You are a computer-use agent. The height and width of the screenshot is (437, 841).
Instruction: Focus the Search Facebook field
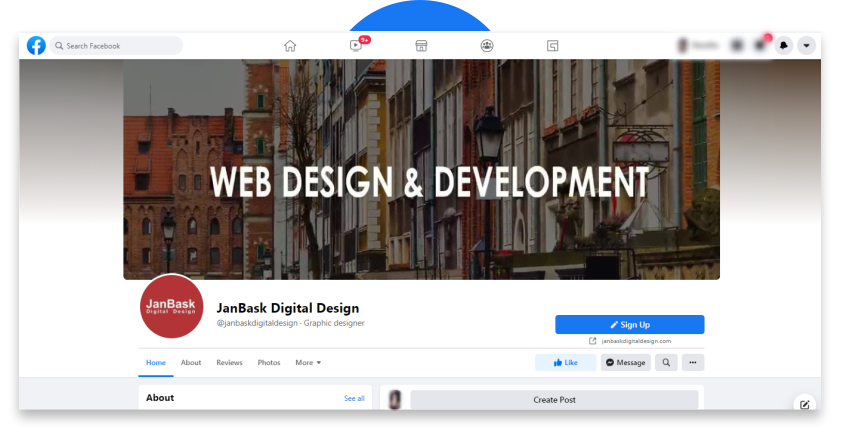pyautogui.click(x=116, y=46)
